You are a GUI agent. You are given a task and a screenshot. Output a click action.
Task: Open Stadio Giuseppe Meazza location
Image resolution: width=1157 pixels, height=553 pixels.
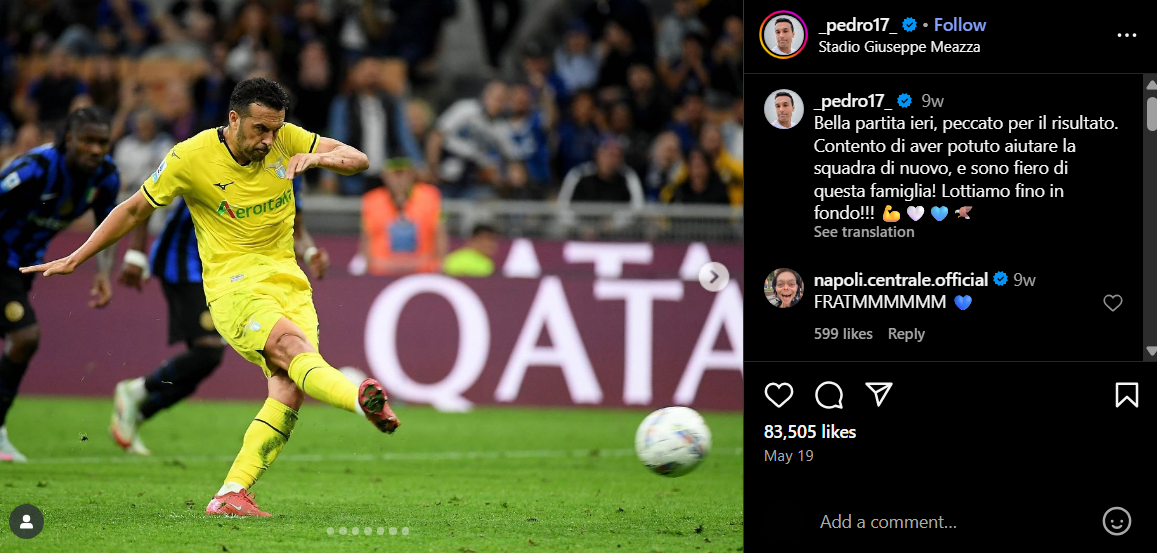[899, 47]
